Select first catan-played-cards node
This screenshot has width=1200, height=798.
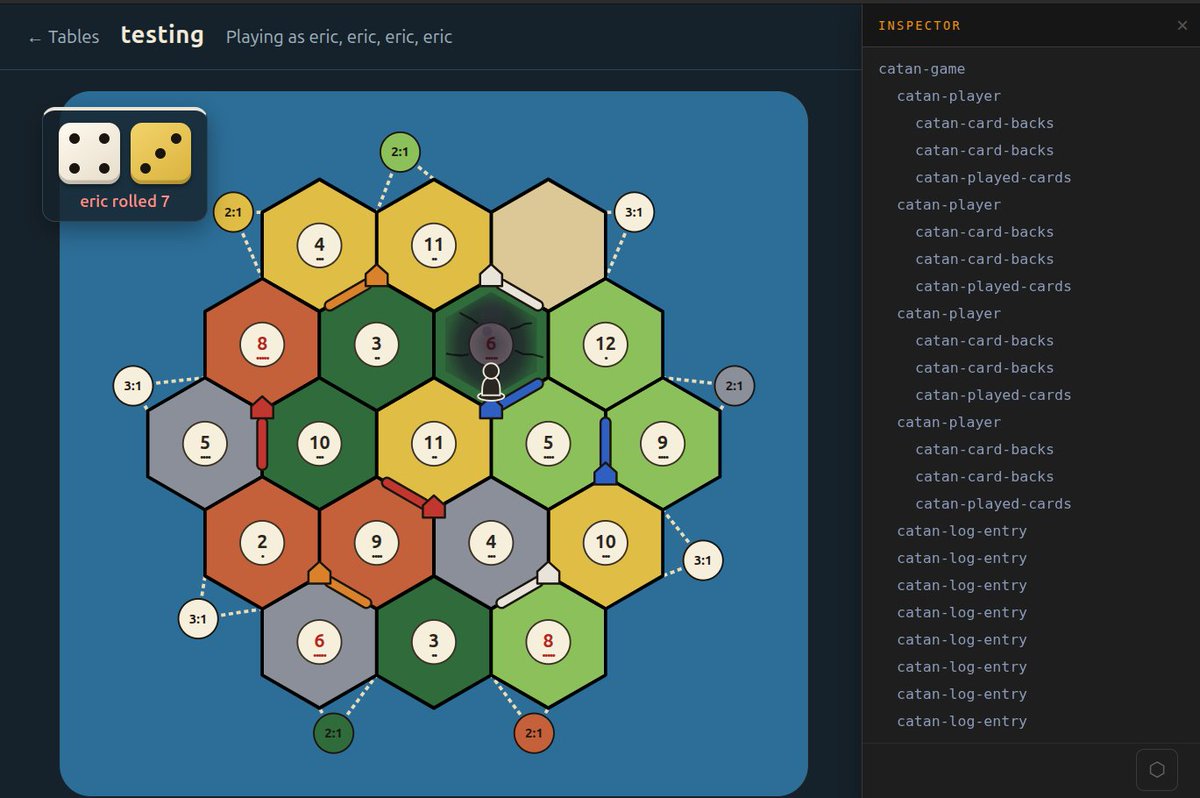pos(993,178)
